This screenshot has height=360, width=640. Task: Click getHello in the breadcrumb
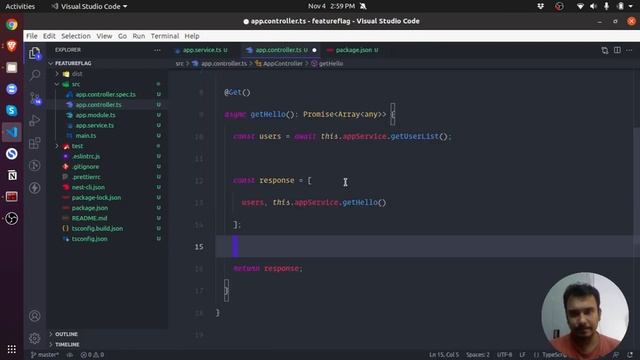tap(331, 64)
